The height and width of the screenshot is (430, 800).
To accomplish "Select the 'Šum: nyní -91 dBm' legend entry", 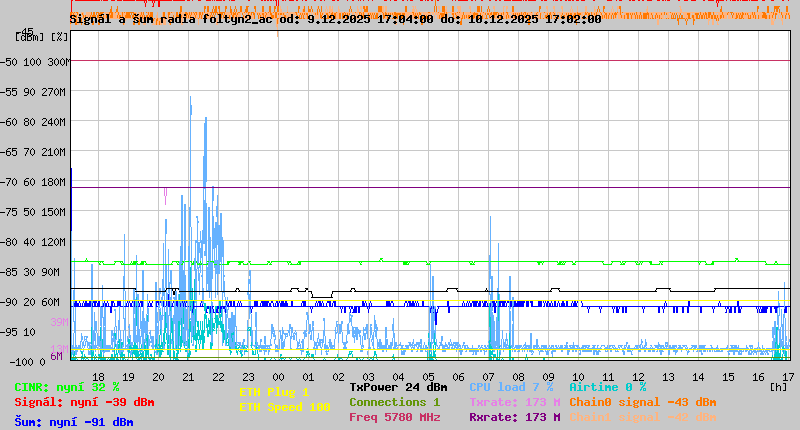I will coord(74,422).
